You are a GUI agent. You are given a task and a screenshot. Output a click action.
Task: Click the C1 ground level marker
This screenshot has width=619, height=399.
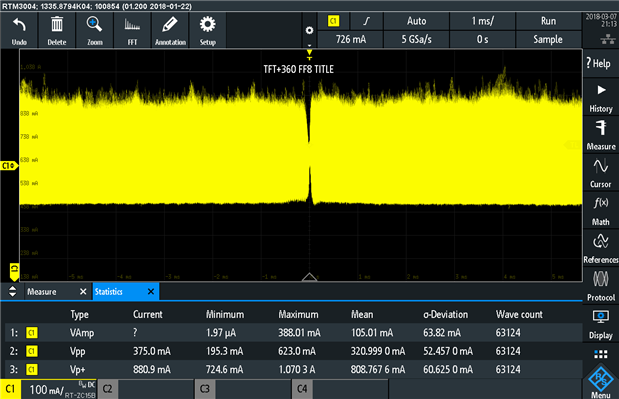(14, 272)
